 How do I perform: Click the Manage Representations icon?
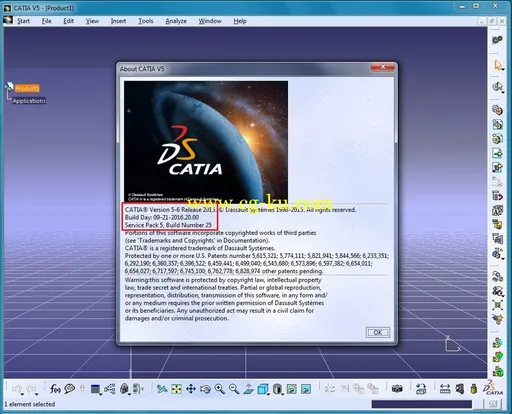[497, 239]
